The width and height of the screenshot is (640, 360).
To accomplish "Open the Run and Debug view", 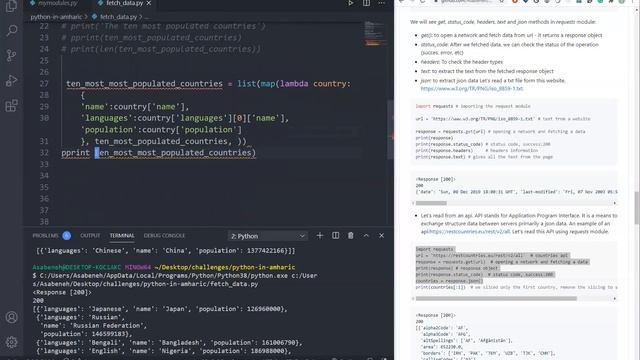I will pyautogui.click(x=11, y=80).
